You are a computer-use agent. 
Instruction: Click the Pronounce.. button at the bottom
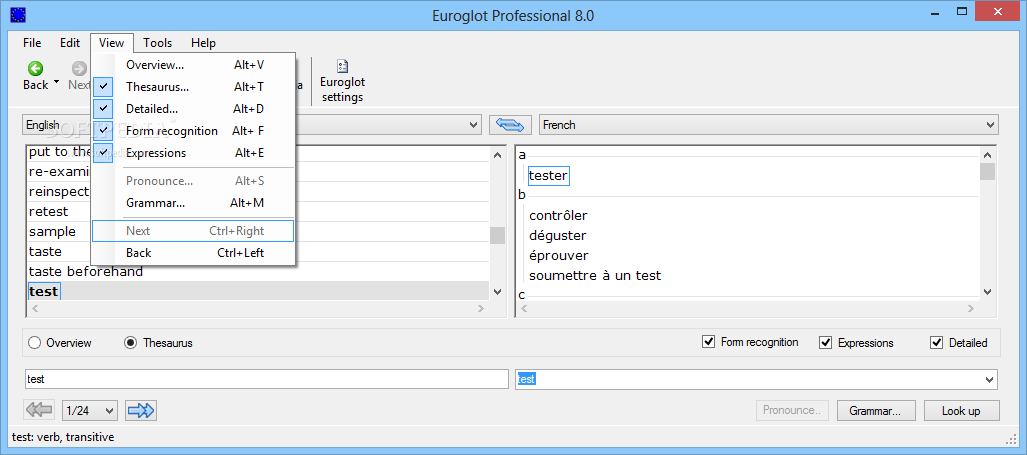792,410
